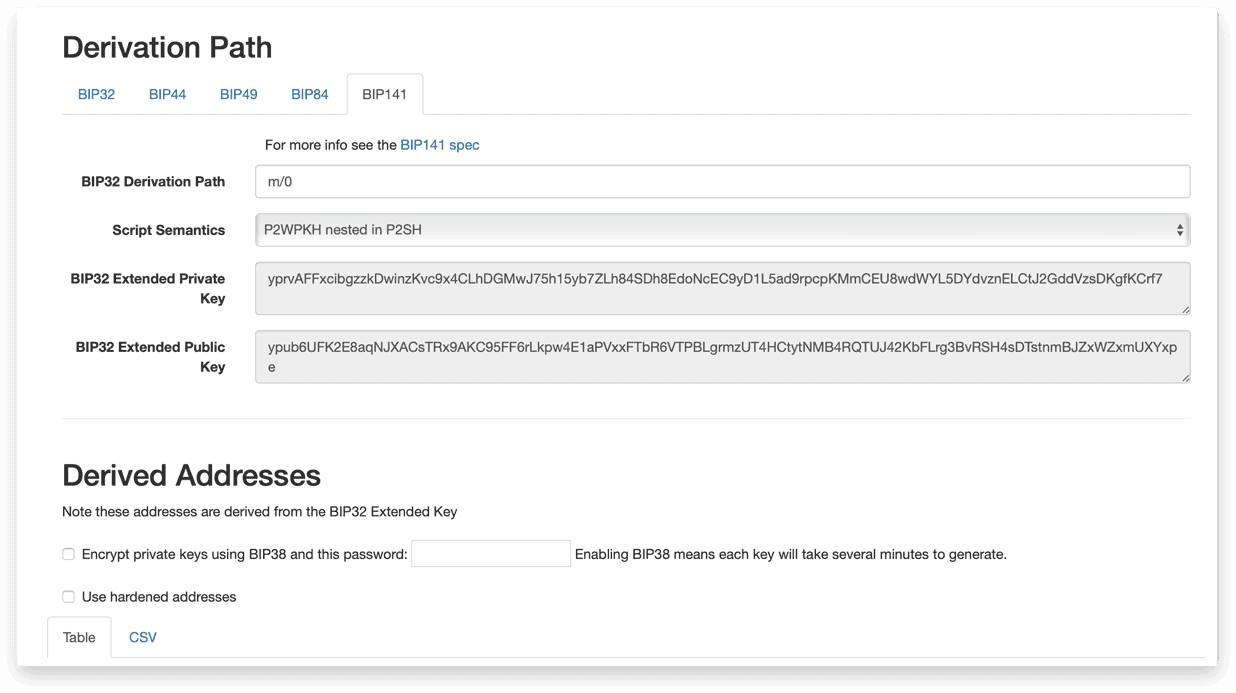Screen dimensions: 1236x693
Task: Tick the Use hardened addresses checkbox
Action: tap(68, 597)
